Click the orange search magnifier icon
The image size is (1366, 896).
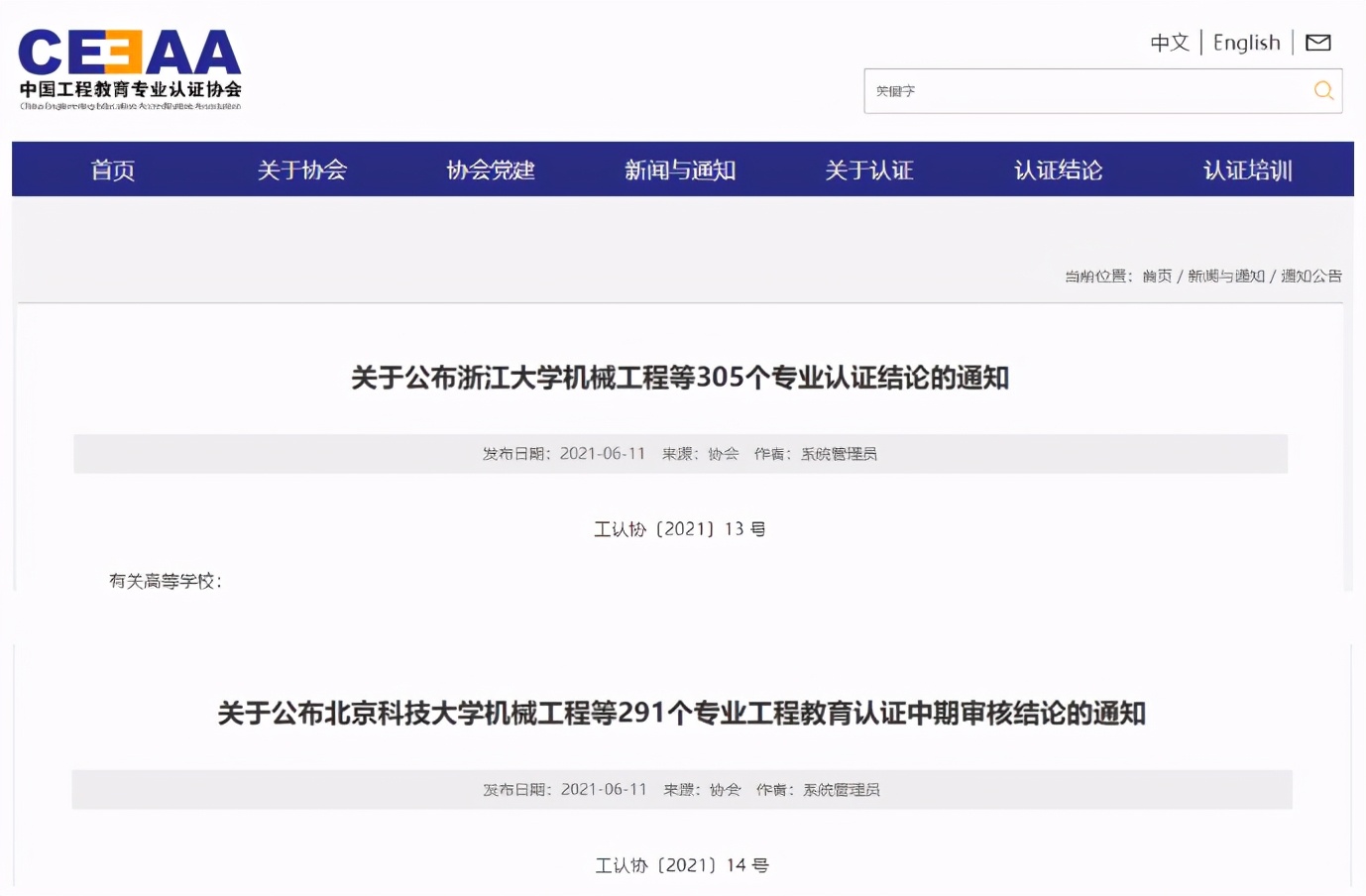coord(1323,90)
